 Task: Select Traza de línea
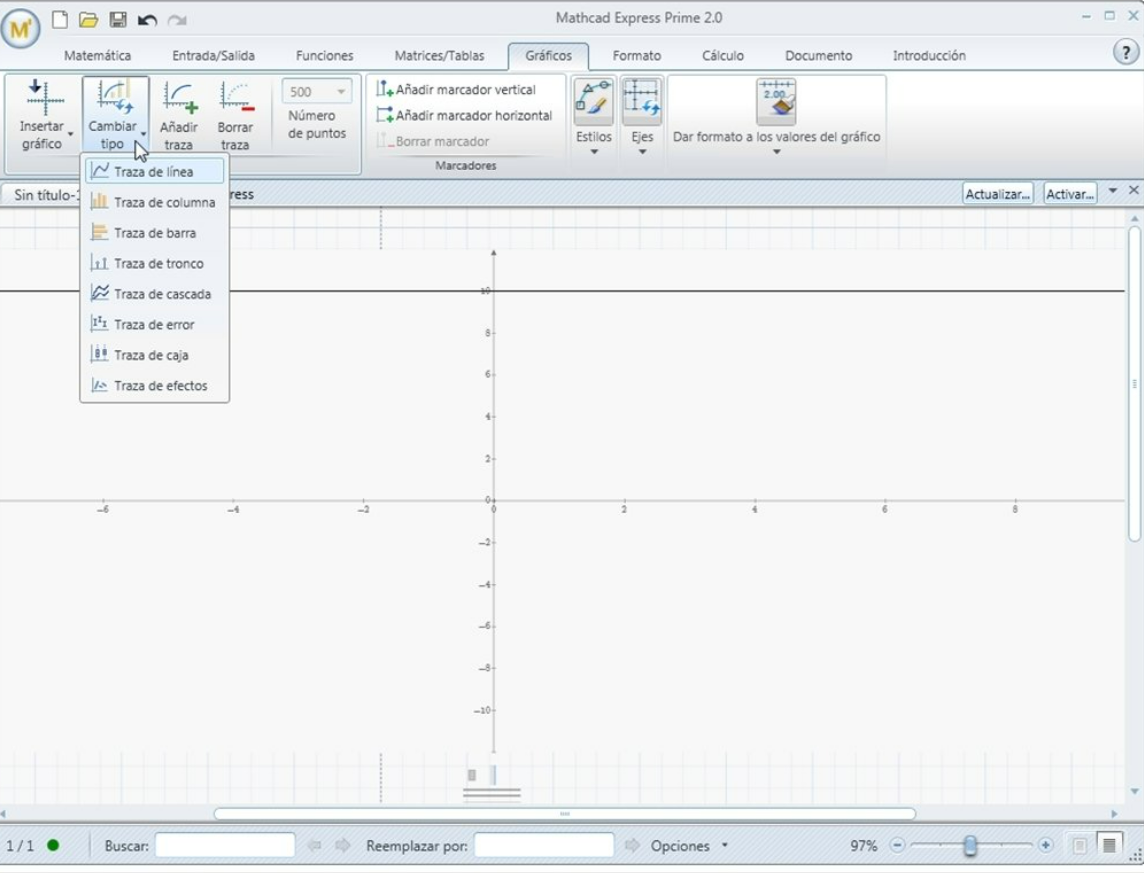[155, 171]
